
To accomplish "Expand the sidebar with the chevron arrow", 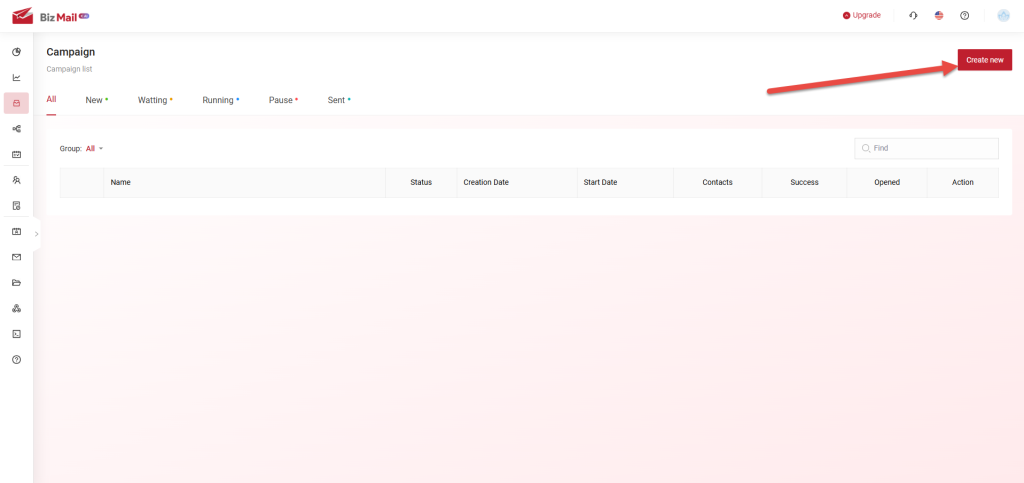I will [37, 234].
